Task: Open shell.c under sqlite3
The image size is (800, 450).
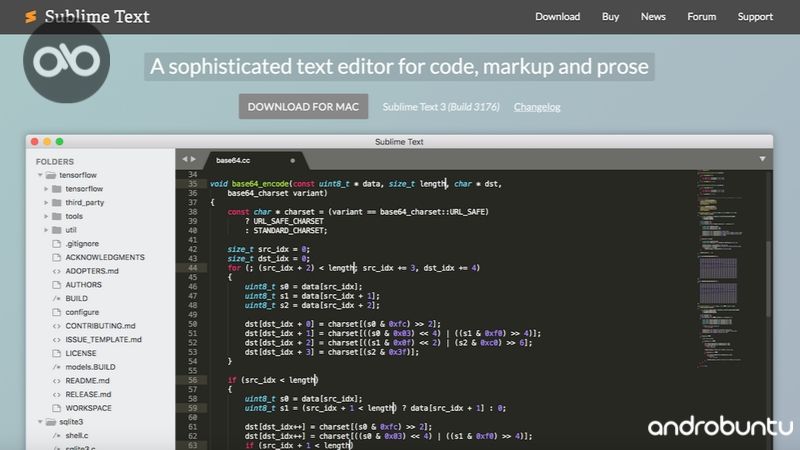Action: [77, 436]
